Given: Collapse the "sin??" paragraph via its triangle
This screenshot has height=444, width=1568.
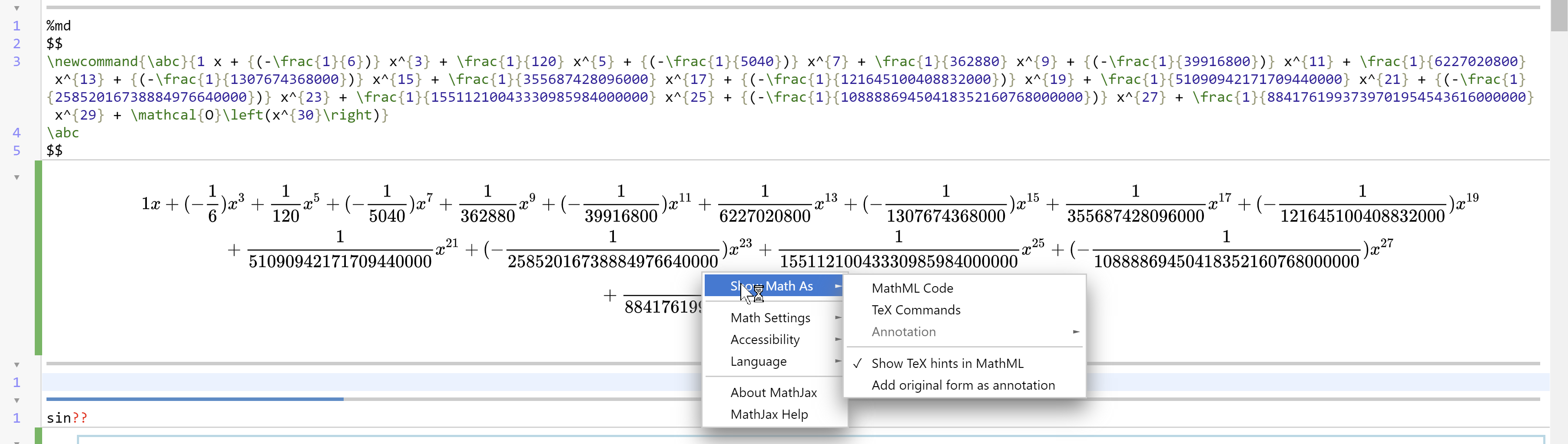Looking at the screenshot, I should coord(17,400).
